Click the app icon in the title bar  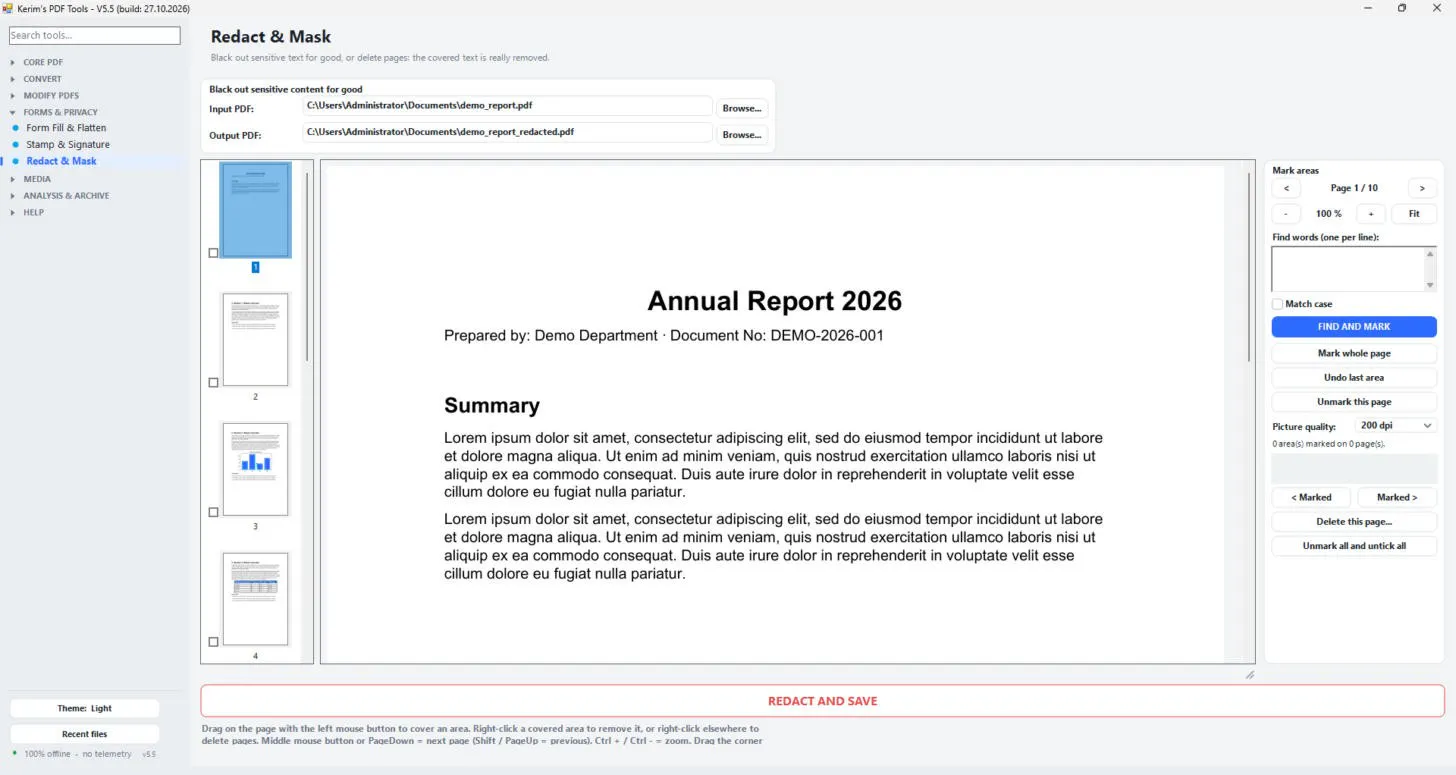[x=8, y=8]
